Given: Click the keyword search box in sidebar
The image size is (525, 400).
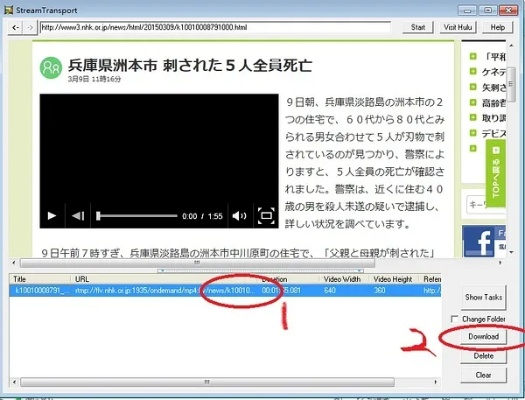Looking at the screenshot, I should tap(486, 204).
